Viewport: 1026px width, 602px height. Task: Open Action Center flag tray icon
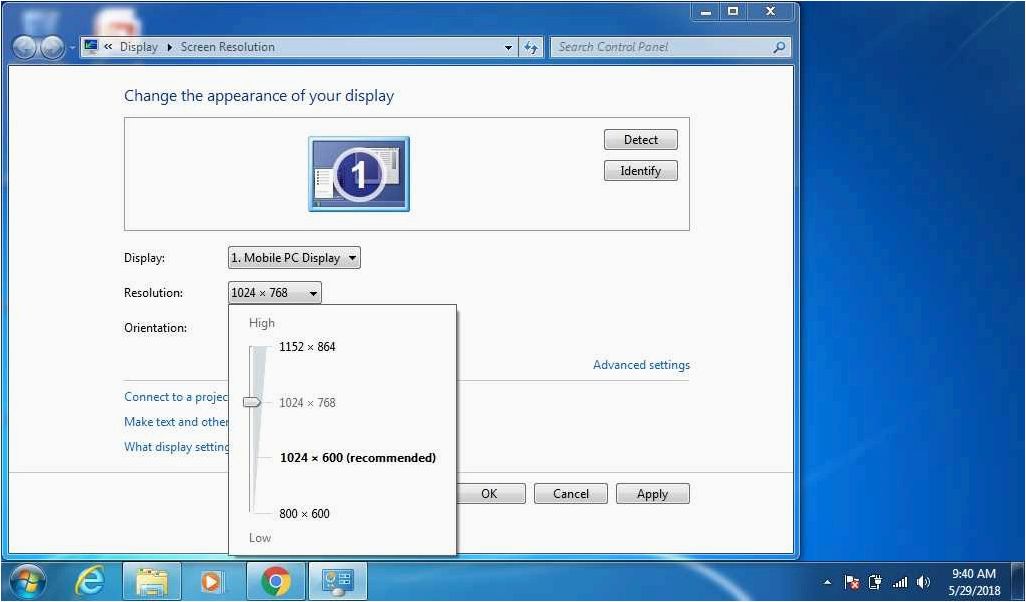[x=851, y=582]
